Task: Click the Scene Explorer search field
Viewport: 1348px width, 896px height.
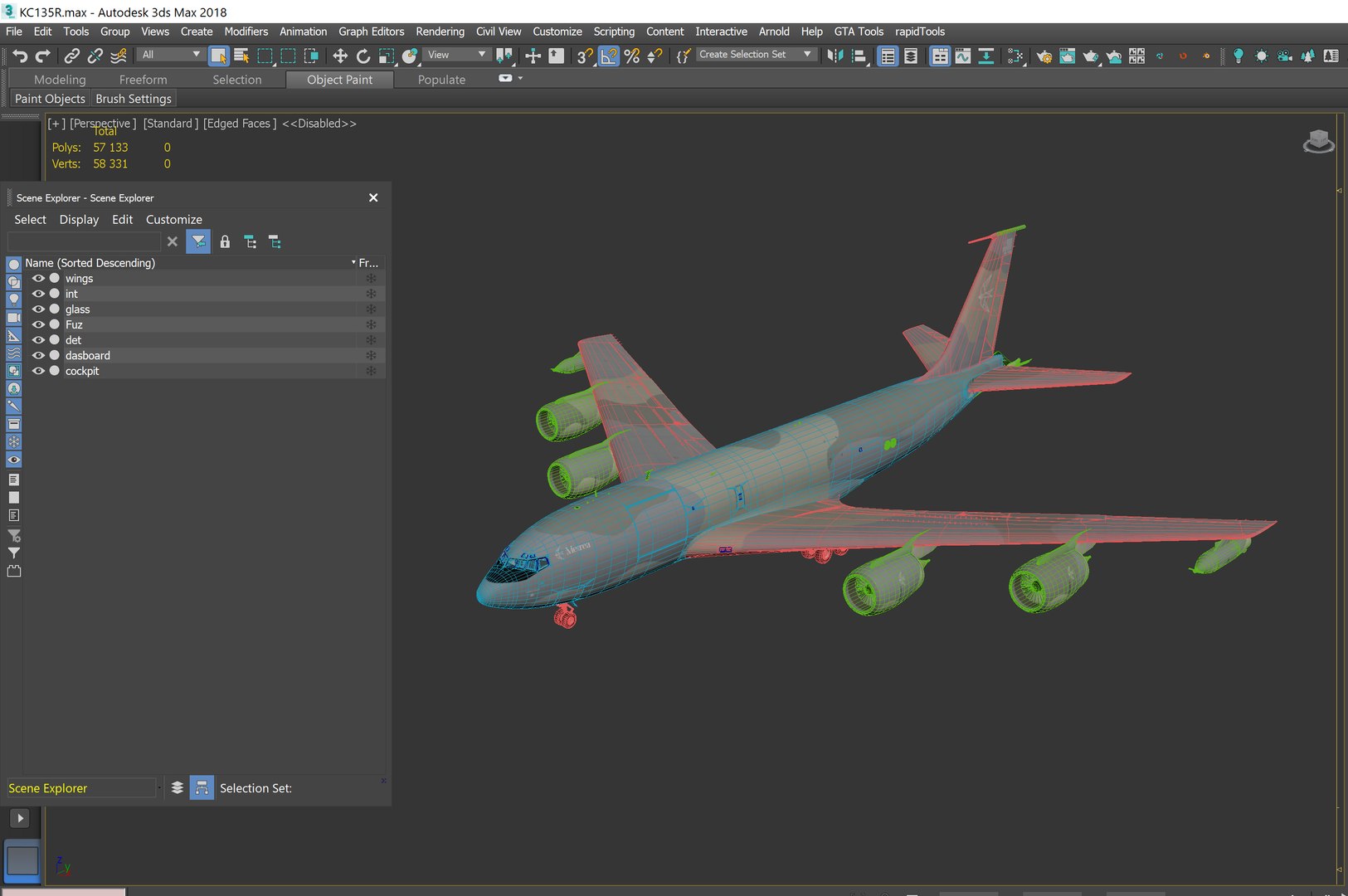Action: pos(84,242)
